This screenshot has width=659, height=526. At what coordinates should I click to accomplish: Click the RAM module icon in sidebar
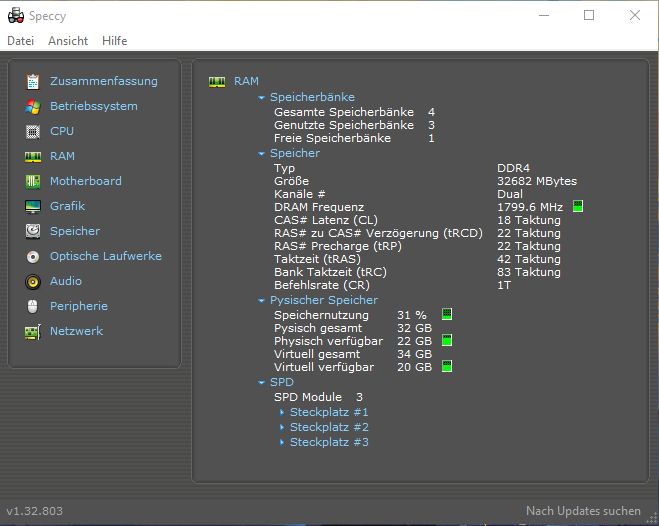pyautogui.click(x=33, y=157)
